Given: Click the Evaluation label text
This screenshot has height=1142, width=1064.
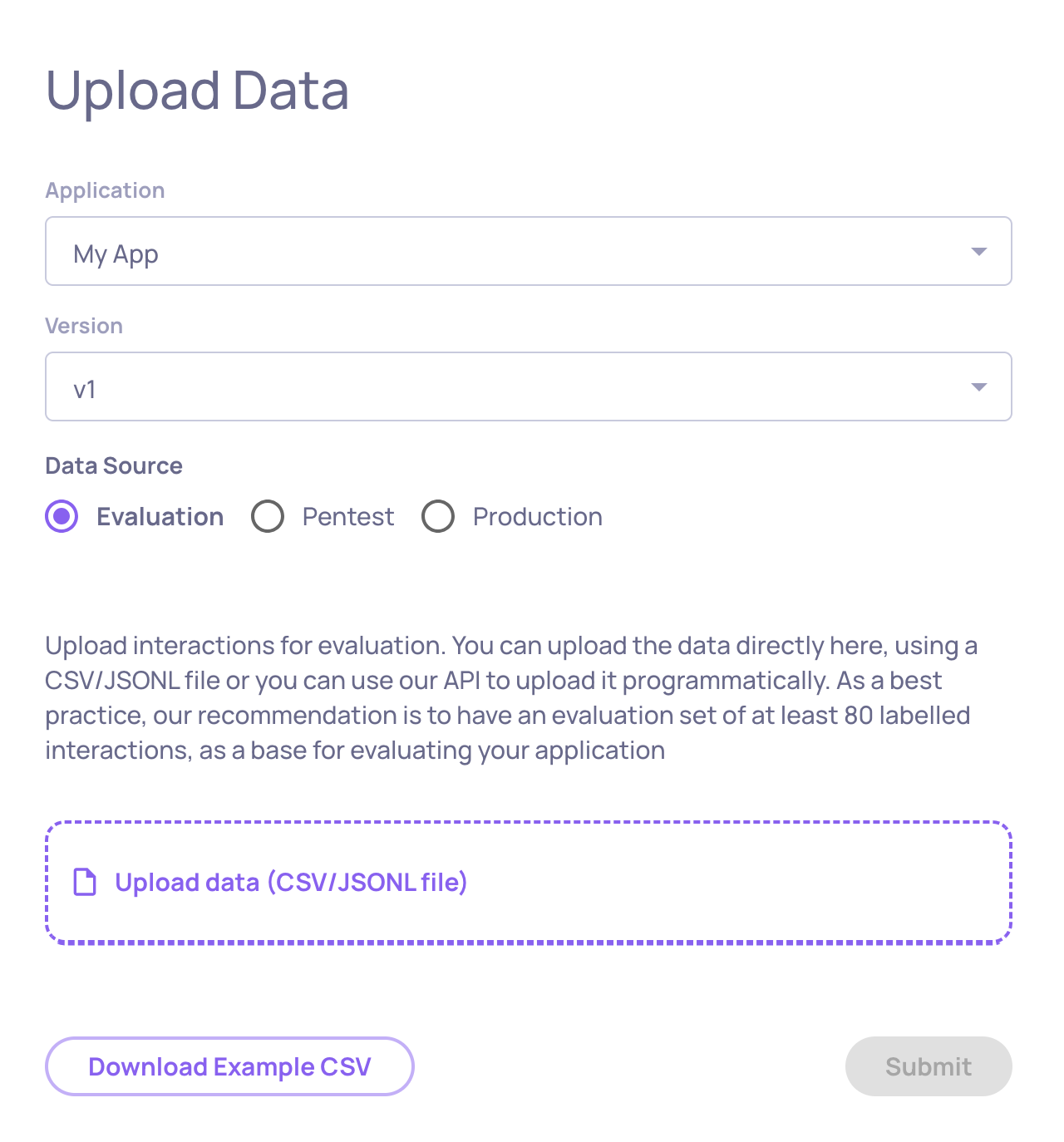Looking at the screenshot, I should point(160,517).
